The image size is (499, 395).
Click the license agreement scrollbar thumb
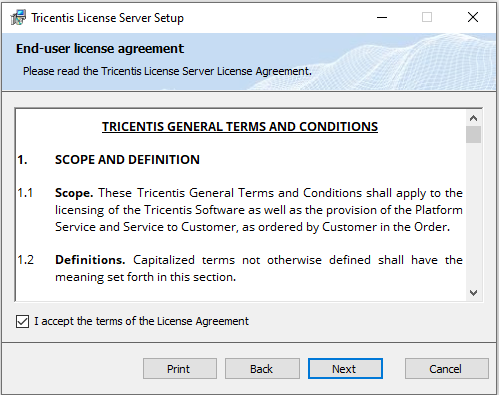click(473, 134)
